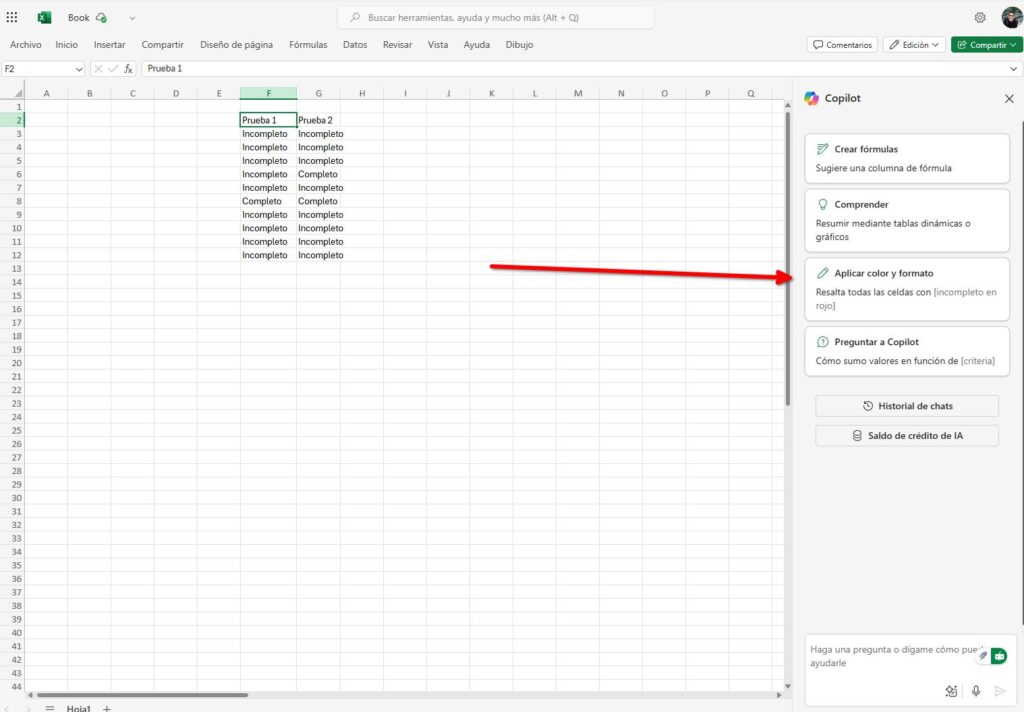Switch to the Vista tab
Viewport: 1024px width, 712px height.
[x=438, y=44]
